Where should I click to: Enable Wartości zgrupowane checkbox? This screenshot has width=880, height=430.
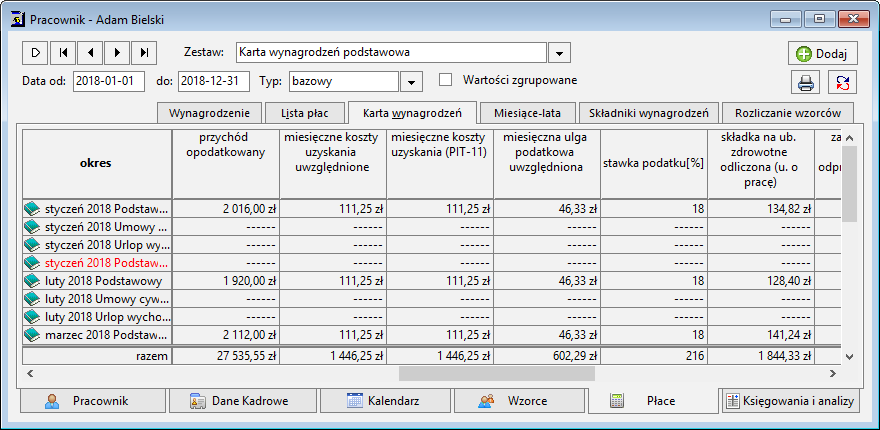446,80
